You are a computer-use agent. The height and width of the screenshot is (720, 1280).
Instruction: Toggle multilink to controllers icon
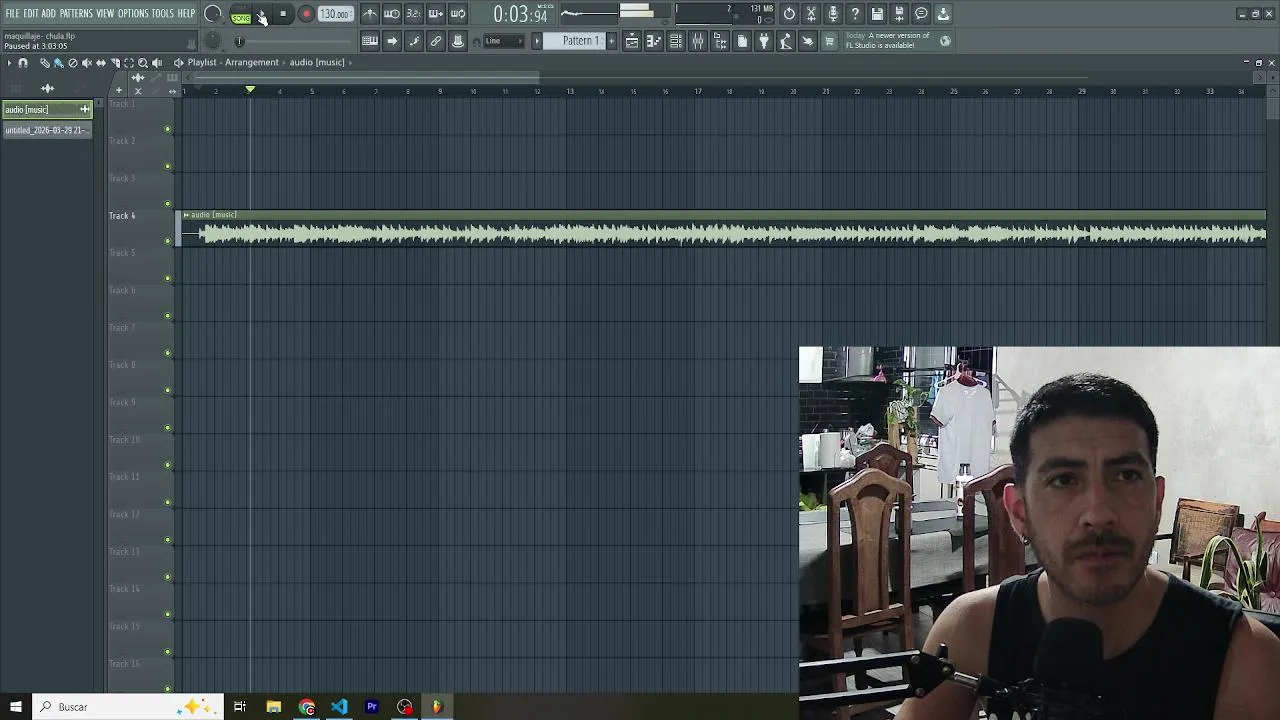point(458,41)
